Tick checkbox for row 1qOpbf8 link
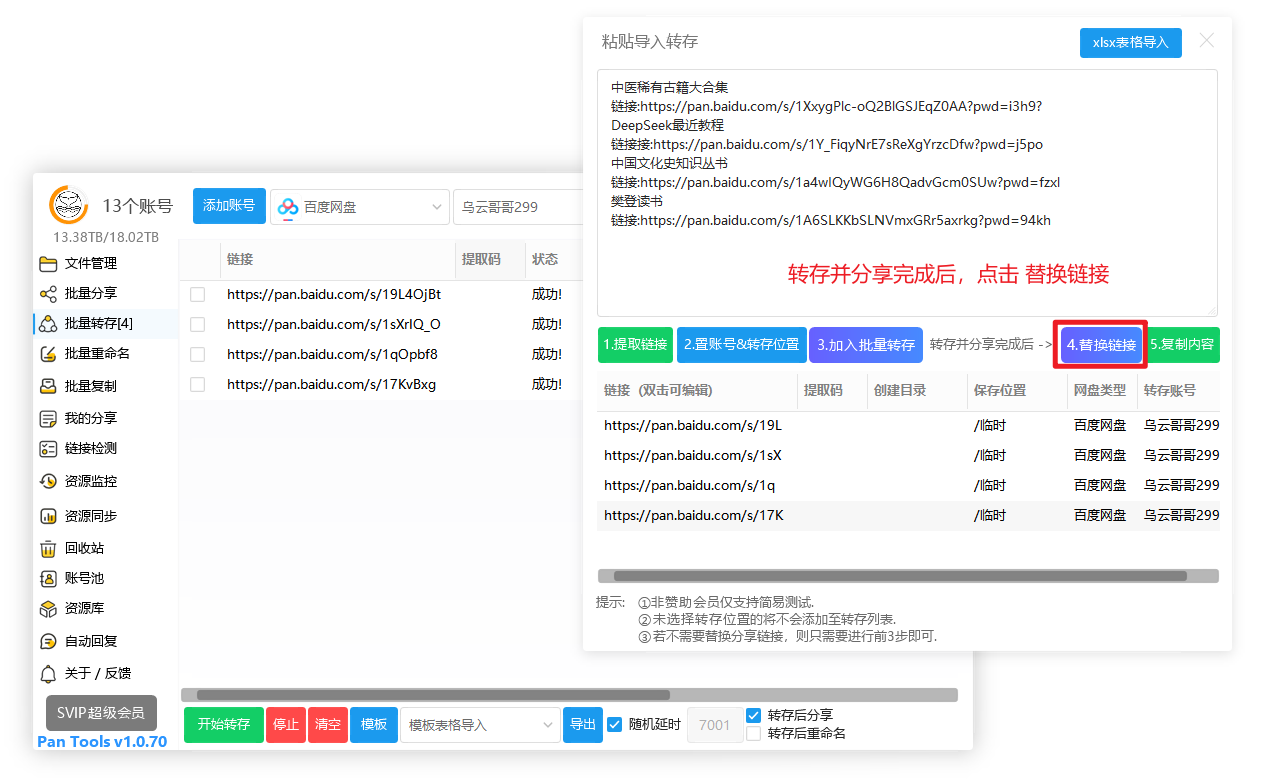This screenshot has width=1273, height=780. tap(198, 355)
